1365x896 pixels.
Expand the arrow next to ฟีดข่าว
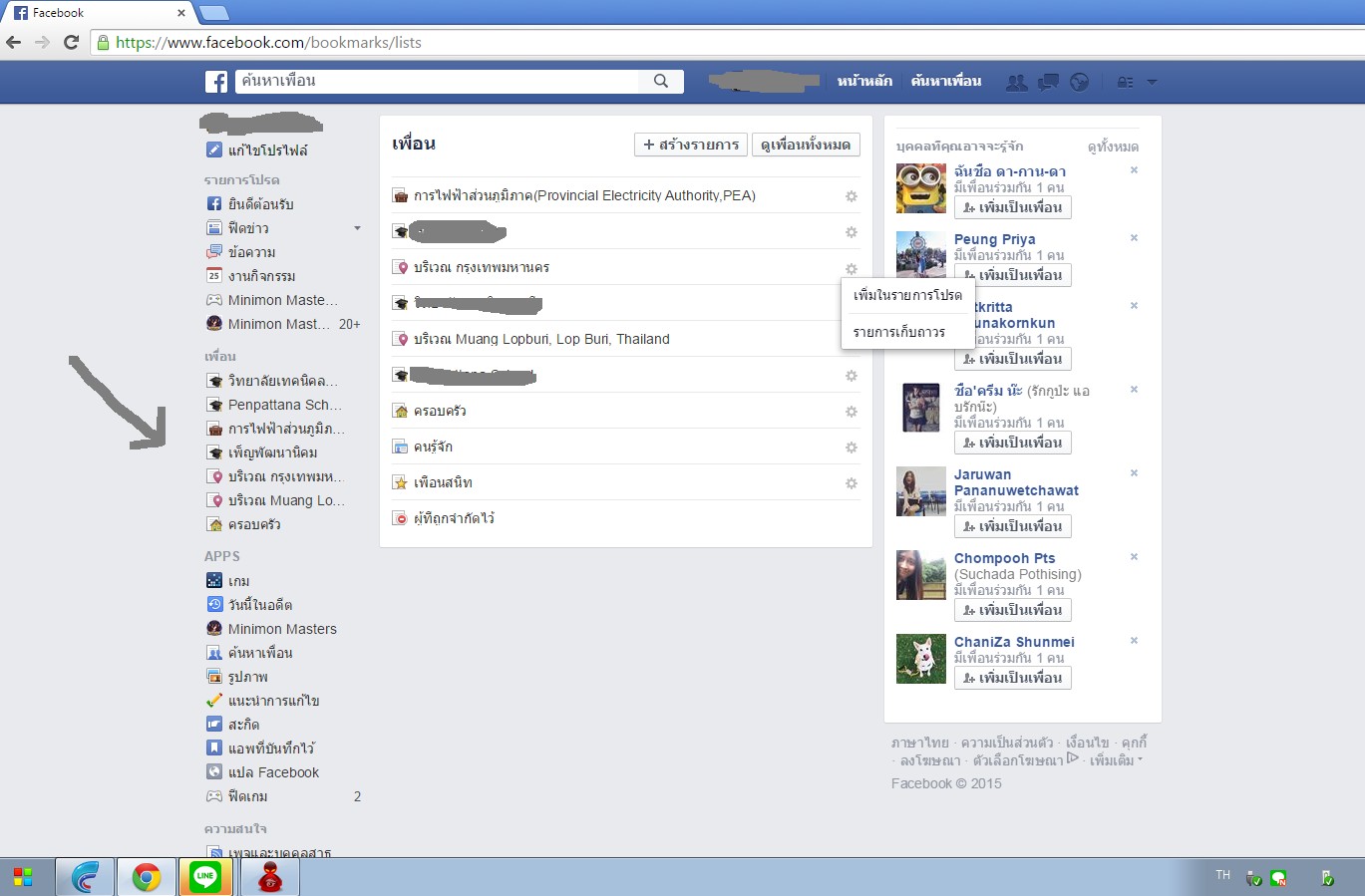click(357, 228)
